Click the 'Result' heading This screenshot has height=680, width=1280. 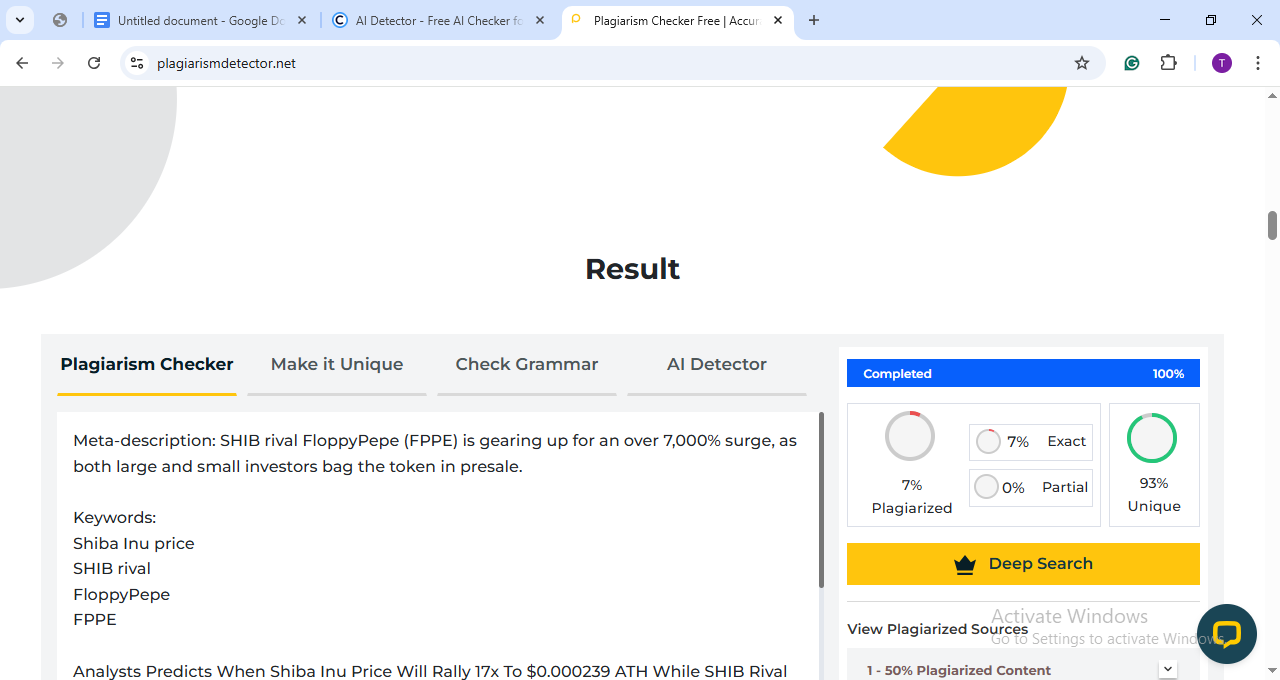point(632,268)
